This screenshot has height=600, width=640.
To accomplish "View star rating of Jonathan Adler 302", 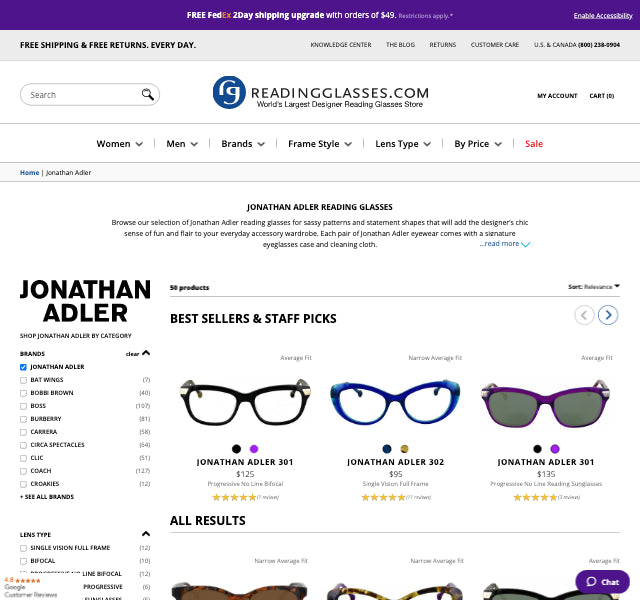I will (383, 497).
